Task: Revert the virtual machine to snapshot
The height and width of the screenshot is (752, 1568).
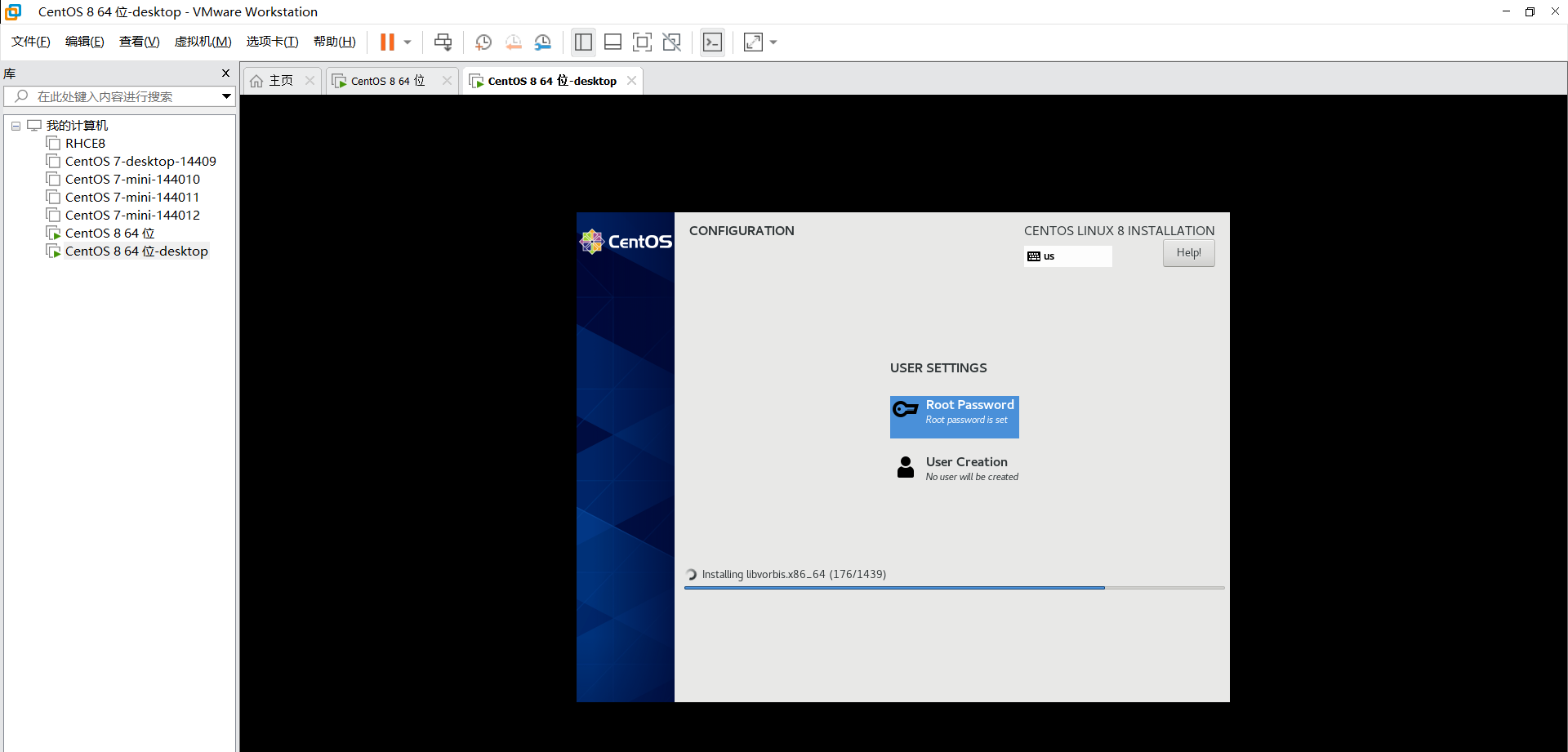Action: 513,42
